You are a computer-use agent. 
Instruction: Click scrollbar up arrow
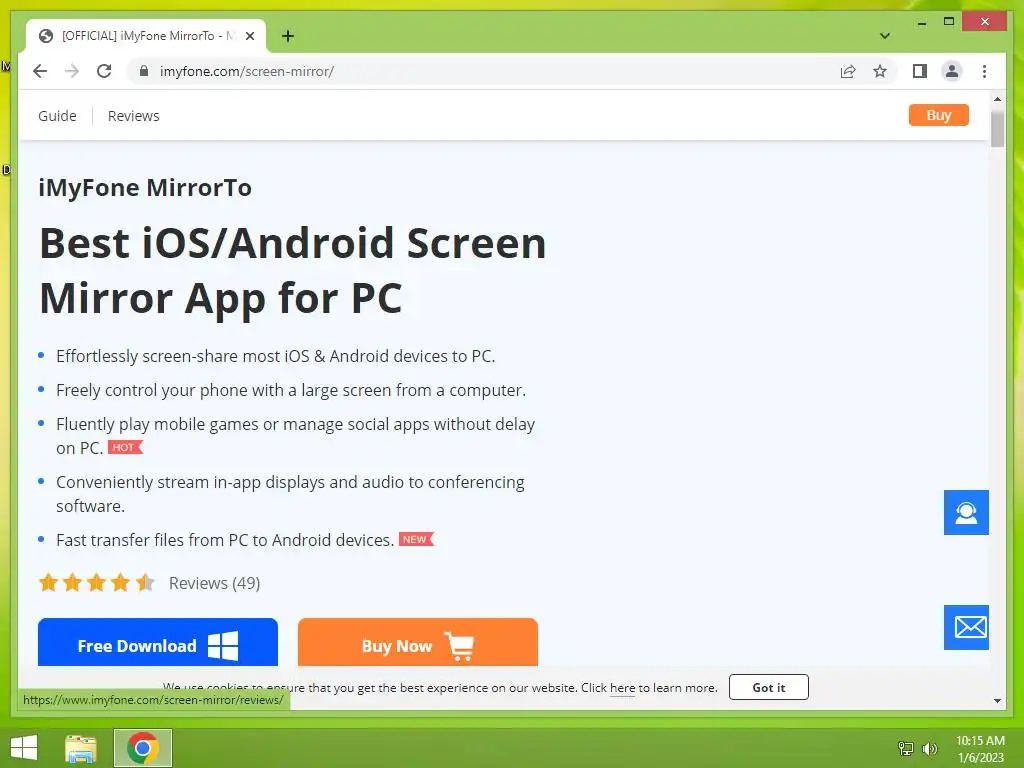(x=997, y=99)
